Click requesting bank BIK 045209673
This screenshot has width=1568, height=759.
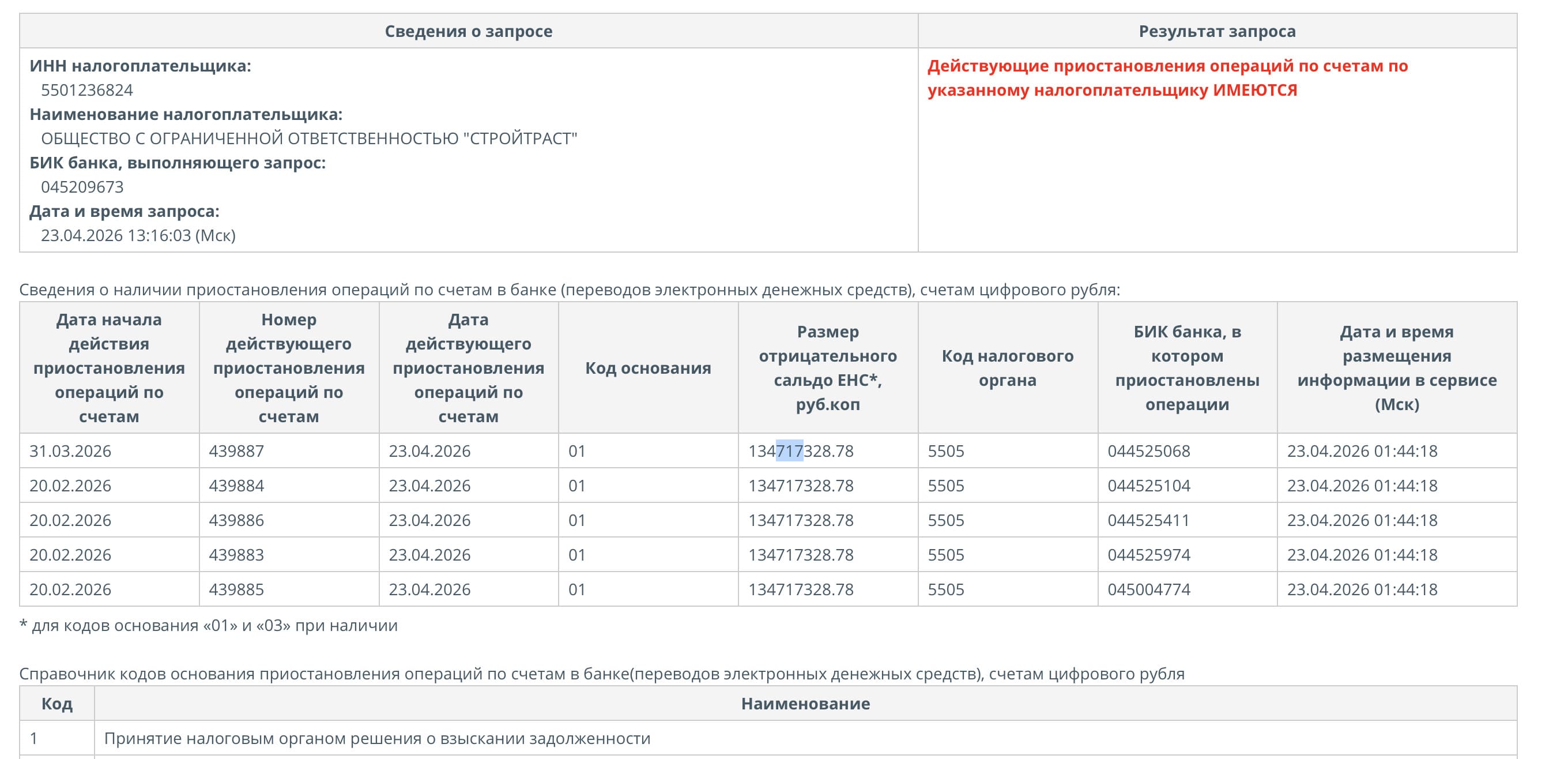(82, 187)
